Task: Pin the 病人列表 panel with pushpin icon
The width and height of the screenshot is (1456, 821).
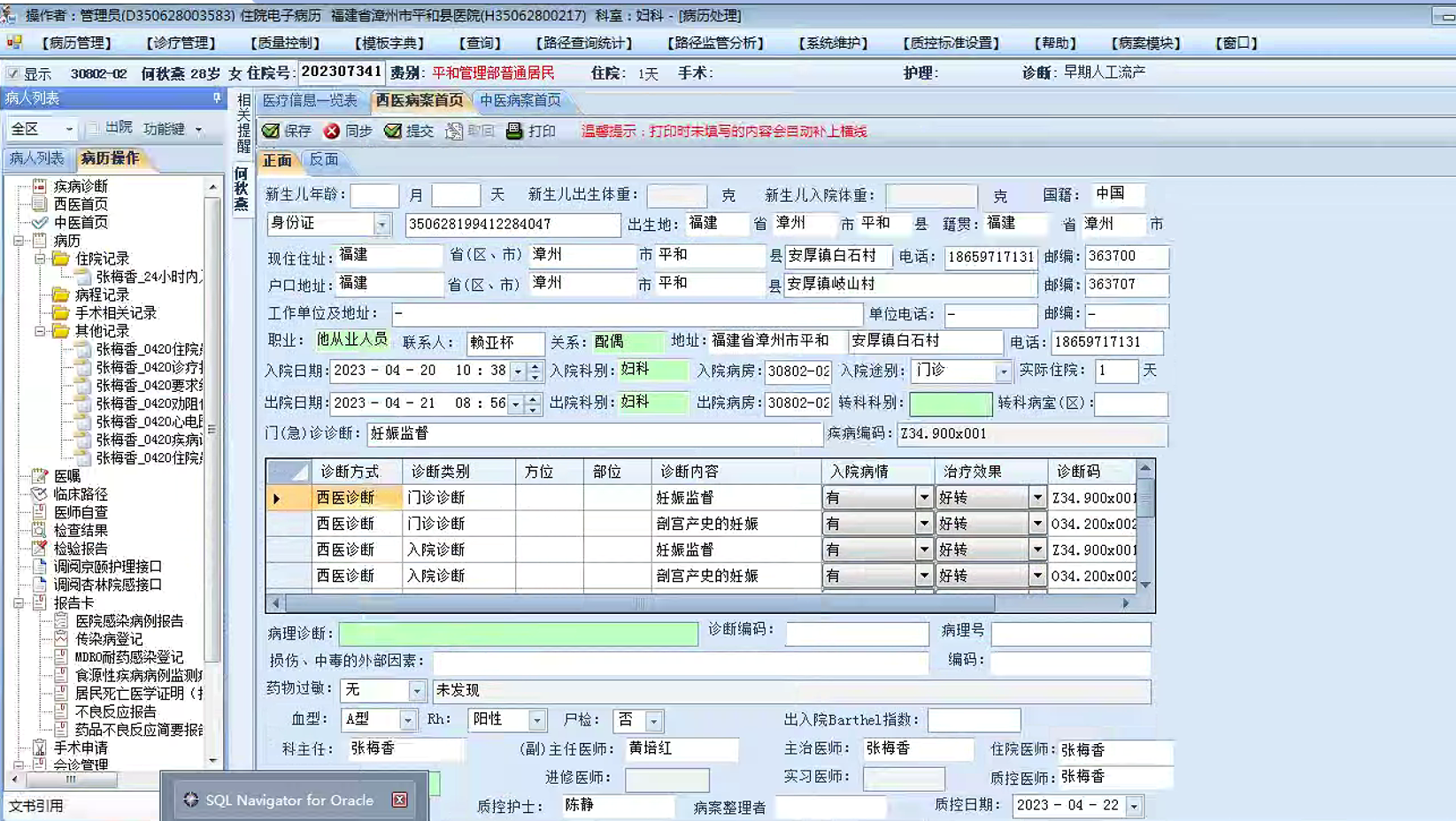Action: pyautogui.click(x=216, y=98)
